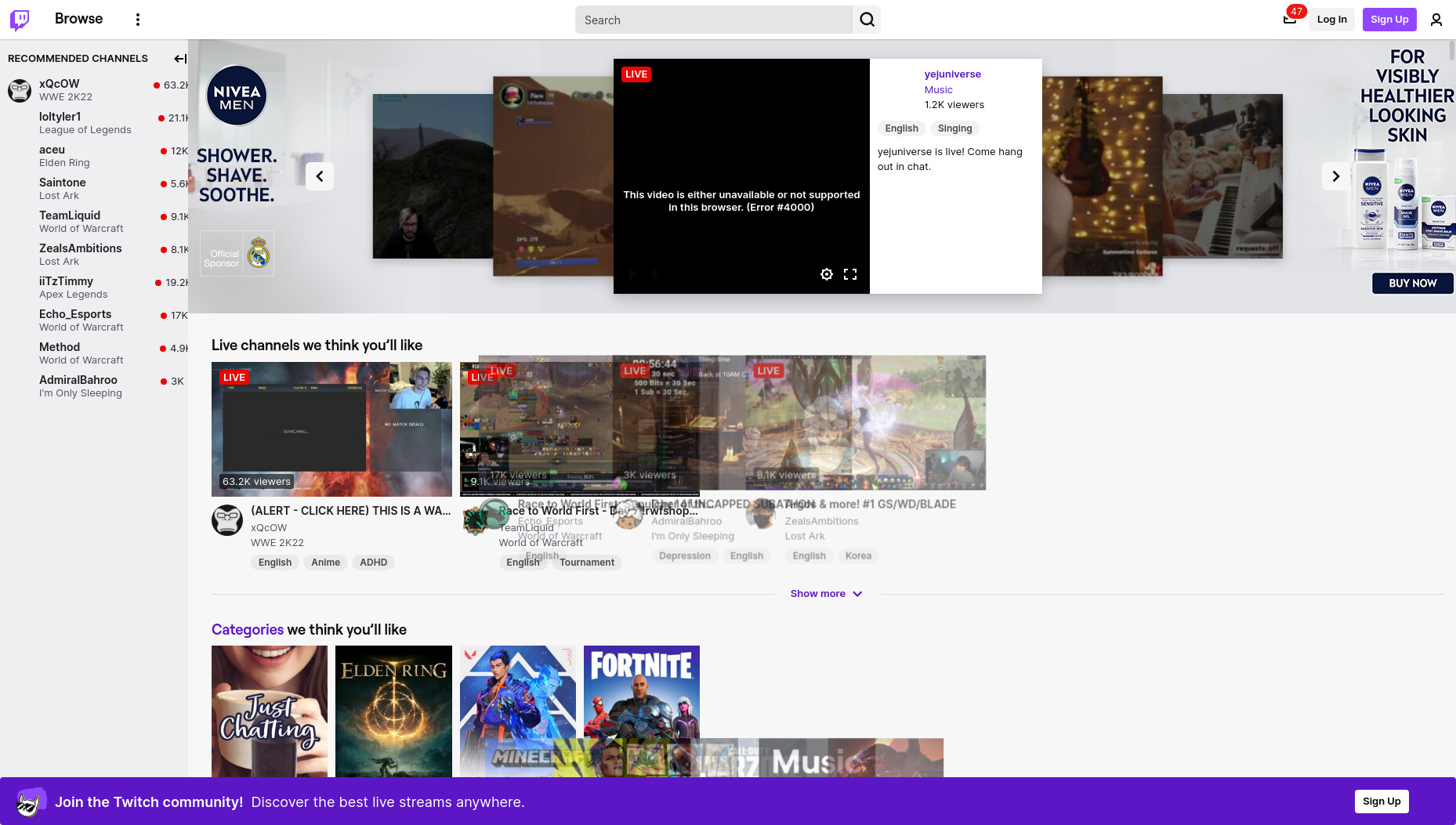Open the Elden Ring category card
The height and width of the screenshot is (825, 1456).
point(393,711)
